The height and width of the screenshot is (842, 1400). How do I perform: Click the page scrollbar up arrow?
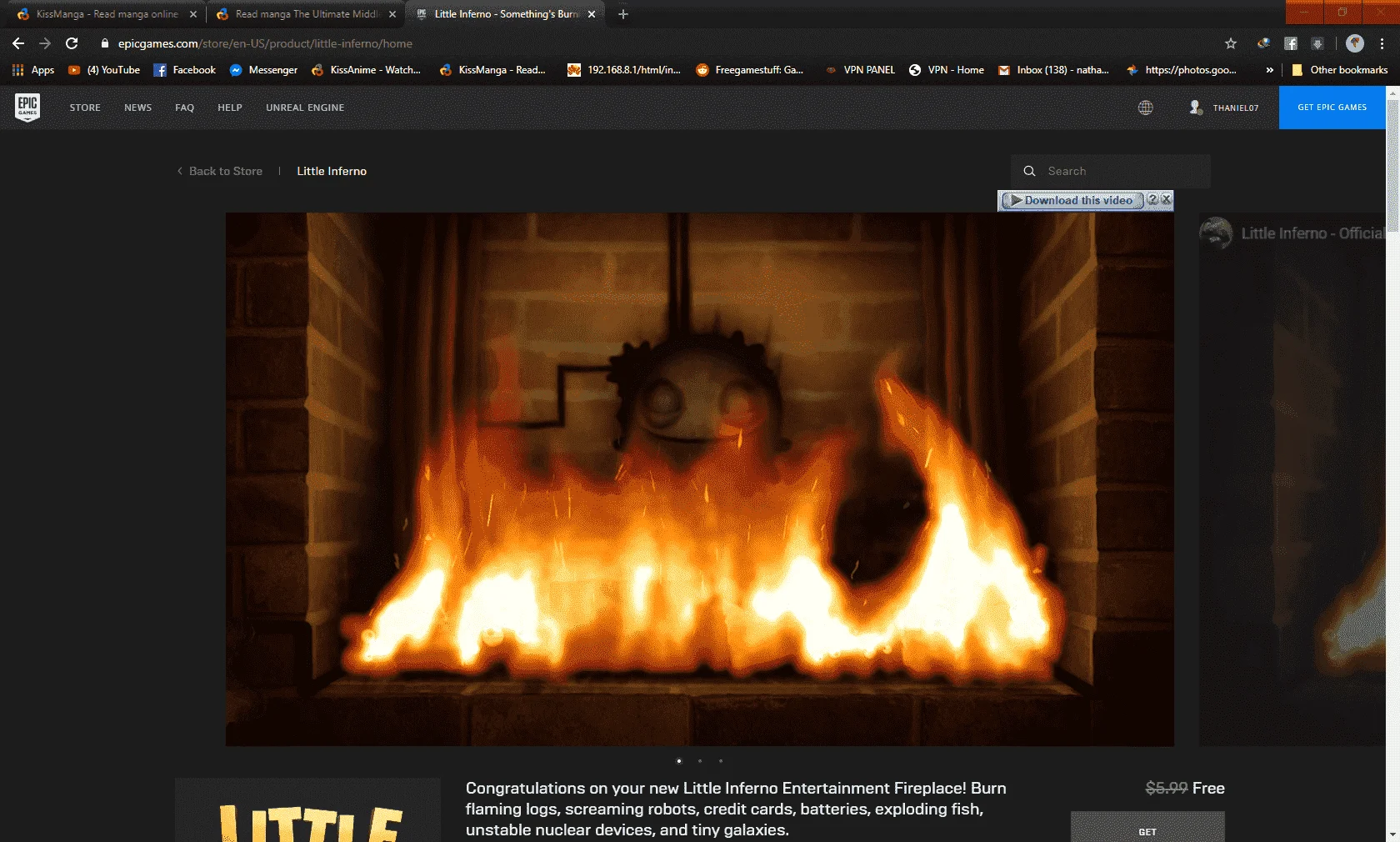1393,93
